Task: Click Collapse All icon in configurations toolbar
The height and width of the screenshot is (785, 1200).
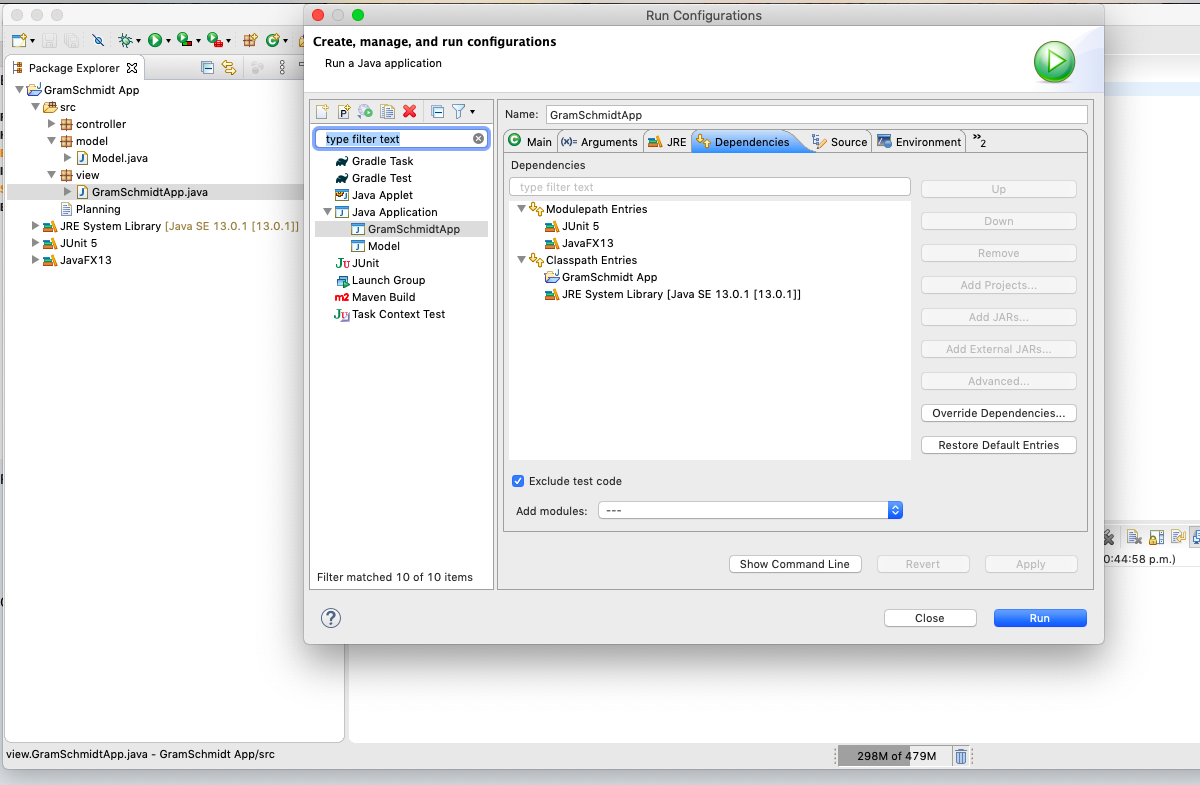Action: [437, 112]
